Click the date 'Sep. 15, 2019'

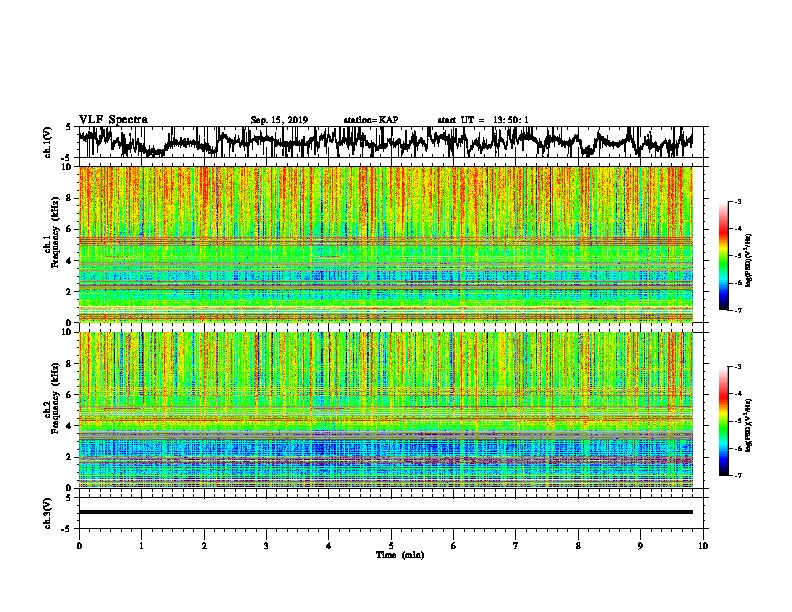pos(279,120)
